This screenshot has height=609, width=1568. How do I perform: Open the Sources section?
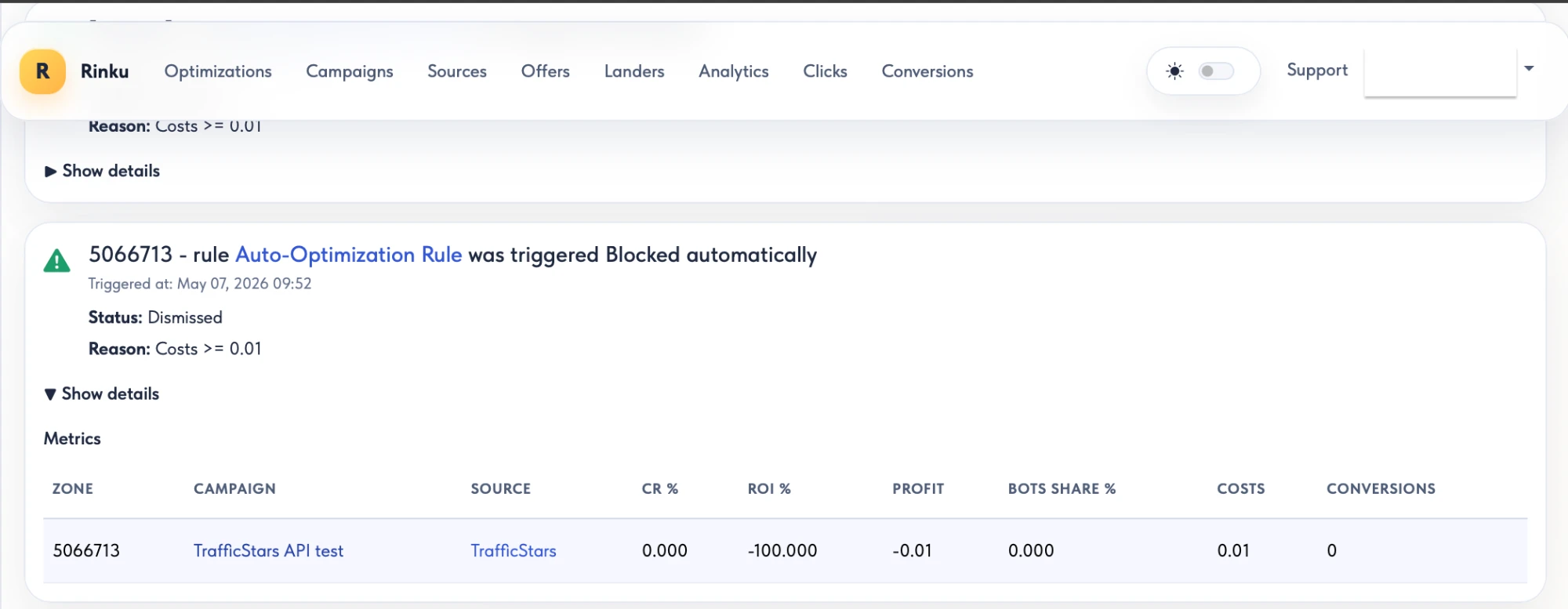pos(457,71)
